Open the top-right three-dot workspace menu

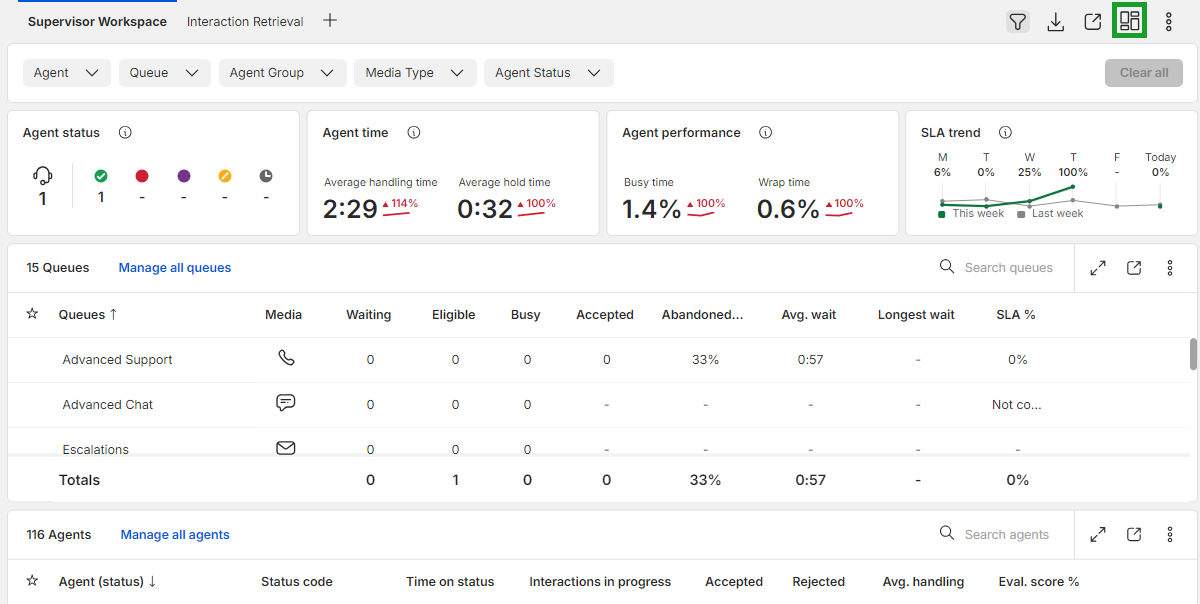1169,21
